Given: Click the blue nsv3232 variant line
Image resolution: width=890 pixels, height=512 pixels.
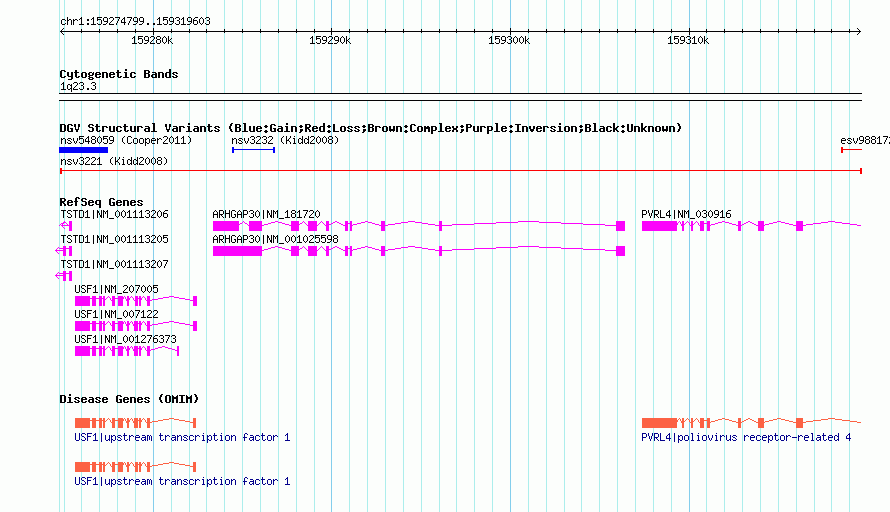Looking at the screenshot, I should click(254, 150).
